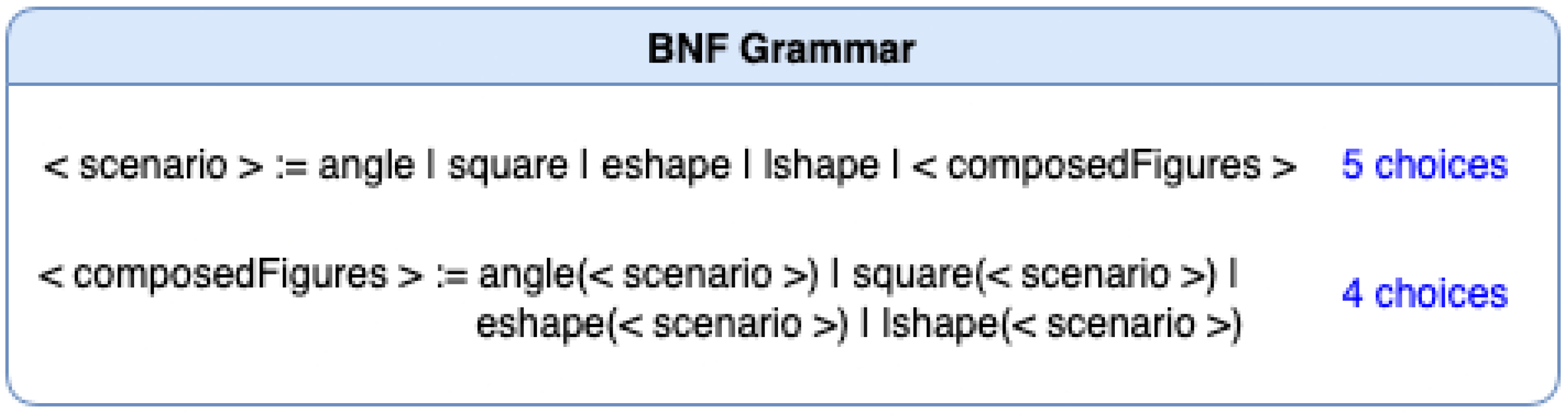The height and width of the screenshot is (416, 1568).
Task: Click the trailing pipe after "square(< scenario >)"
Action: 1233,275
